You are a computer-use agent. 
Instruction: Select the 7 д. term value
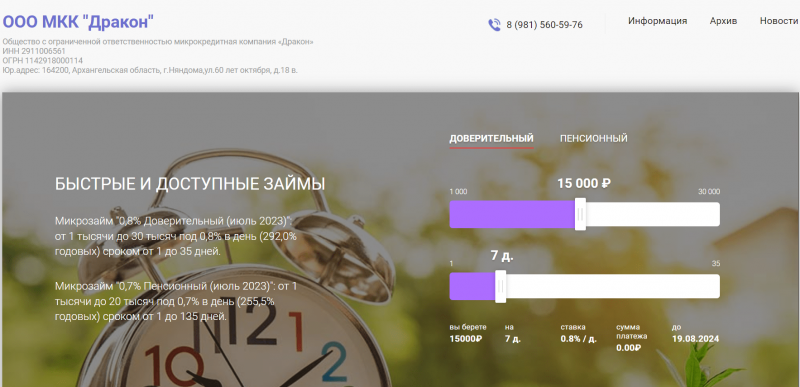[502, 255]
